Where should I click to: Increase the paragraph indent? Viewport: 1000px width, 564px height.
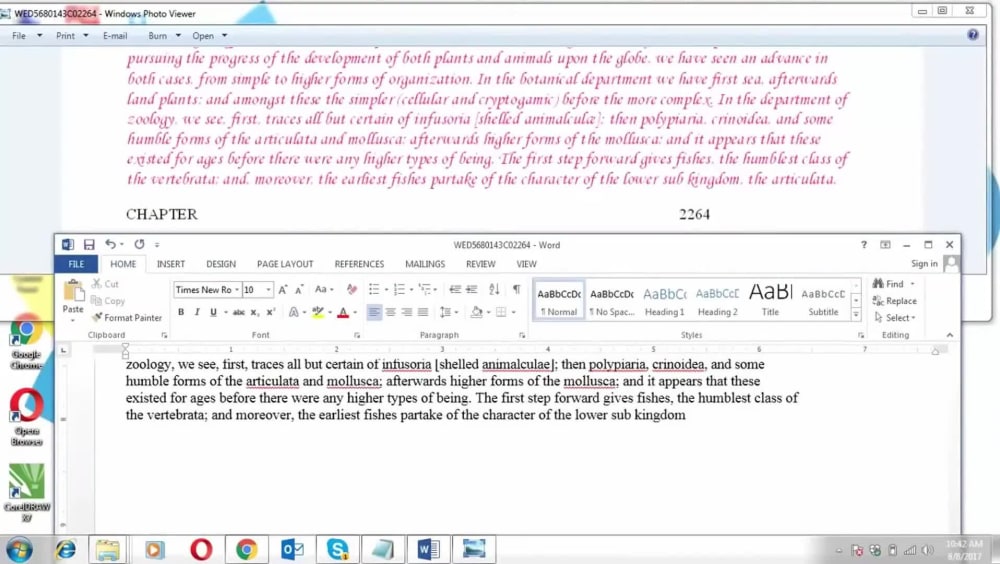coord(472,290)
